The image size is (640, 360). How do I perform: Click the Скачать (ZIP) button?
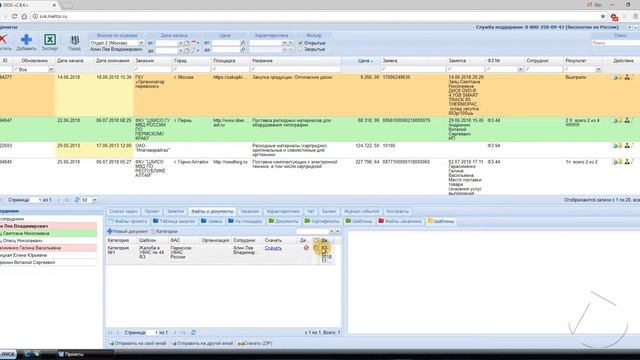tap(255, 343)
